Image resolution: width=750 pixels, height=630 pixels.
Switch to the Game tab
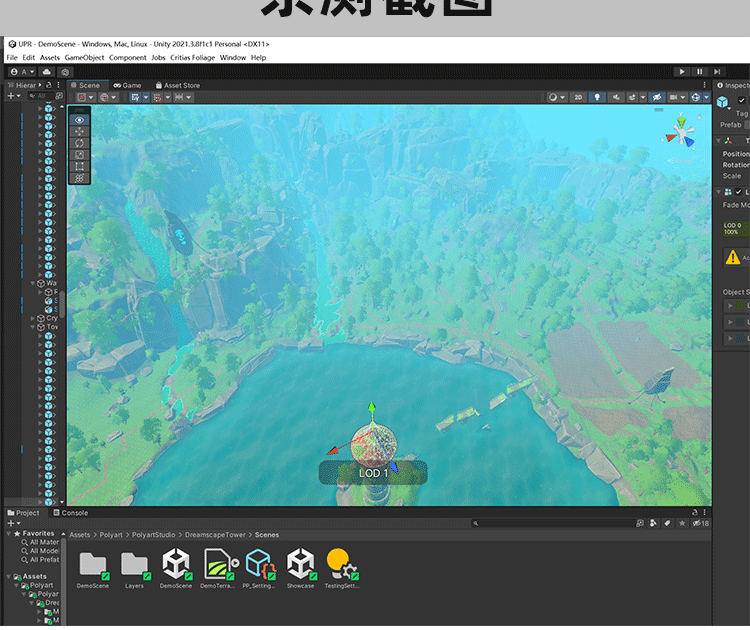tap(127, 85)
